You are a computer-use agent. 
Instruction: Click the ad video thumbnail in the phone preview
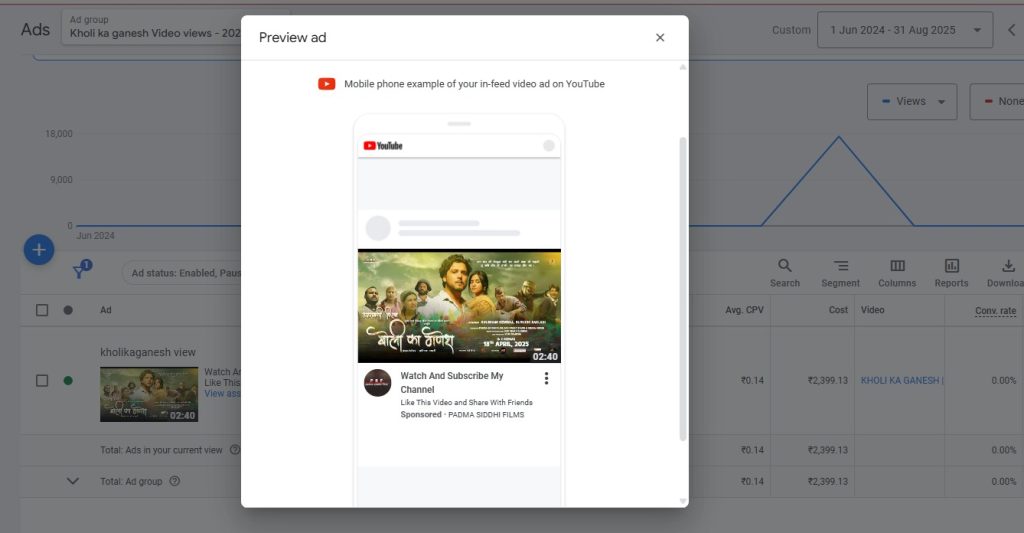(x=459, y=306)
